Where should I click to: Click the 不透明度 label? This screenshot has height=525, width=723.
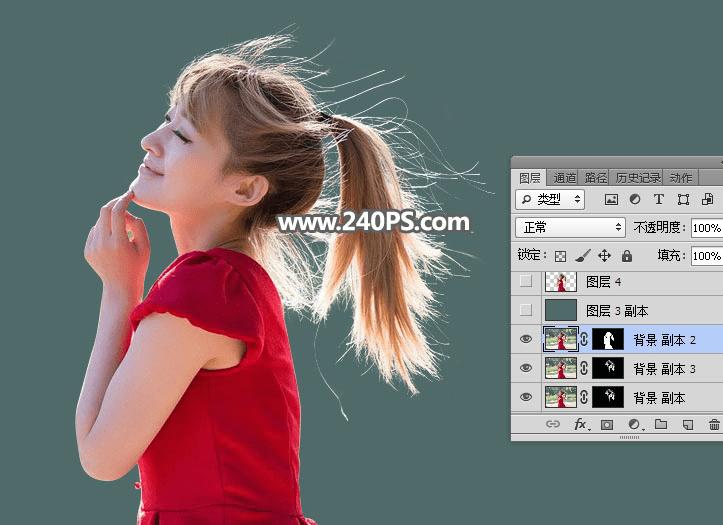pyautogui.click(x=659, y=227)
